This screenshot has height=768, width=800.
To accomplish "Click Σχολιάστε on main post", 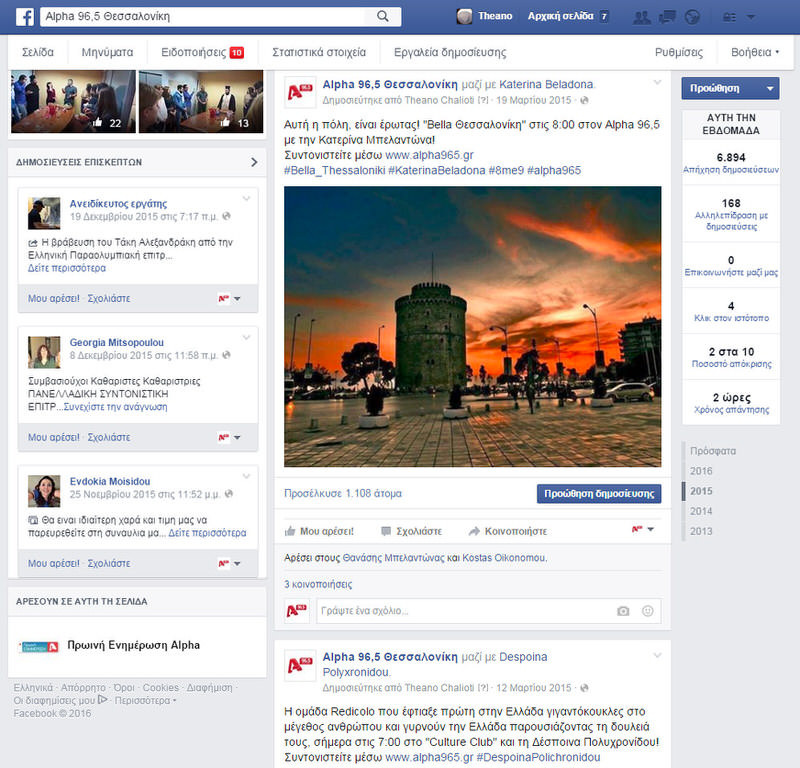I will pos(412,531).
